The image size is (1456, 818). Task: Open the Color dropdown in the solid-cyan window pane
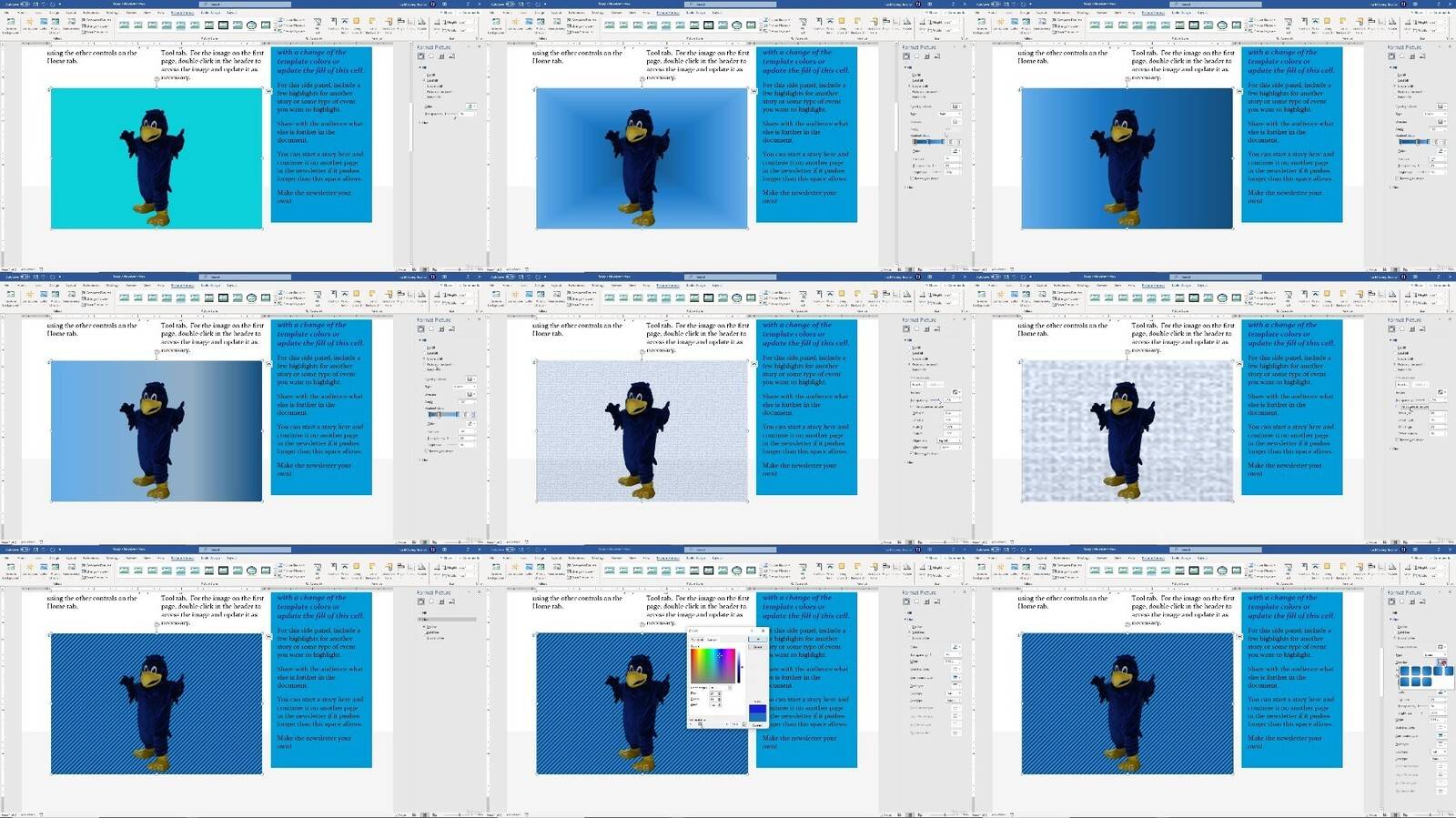[470, 106]
